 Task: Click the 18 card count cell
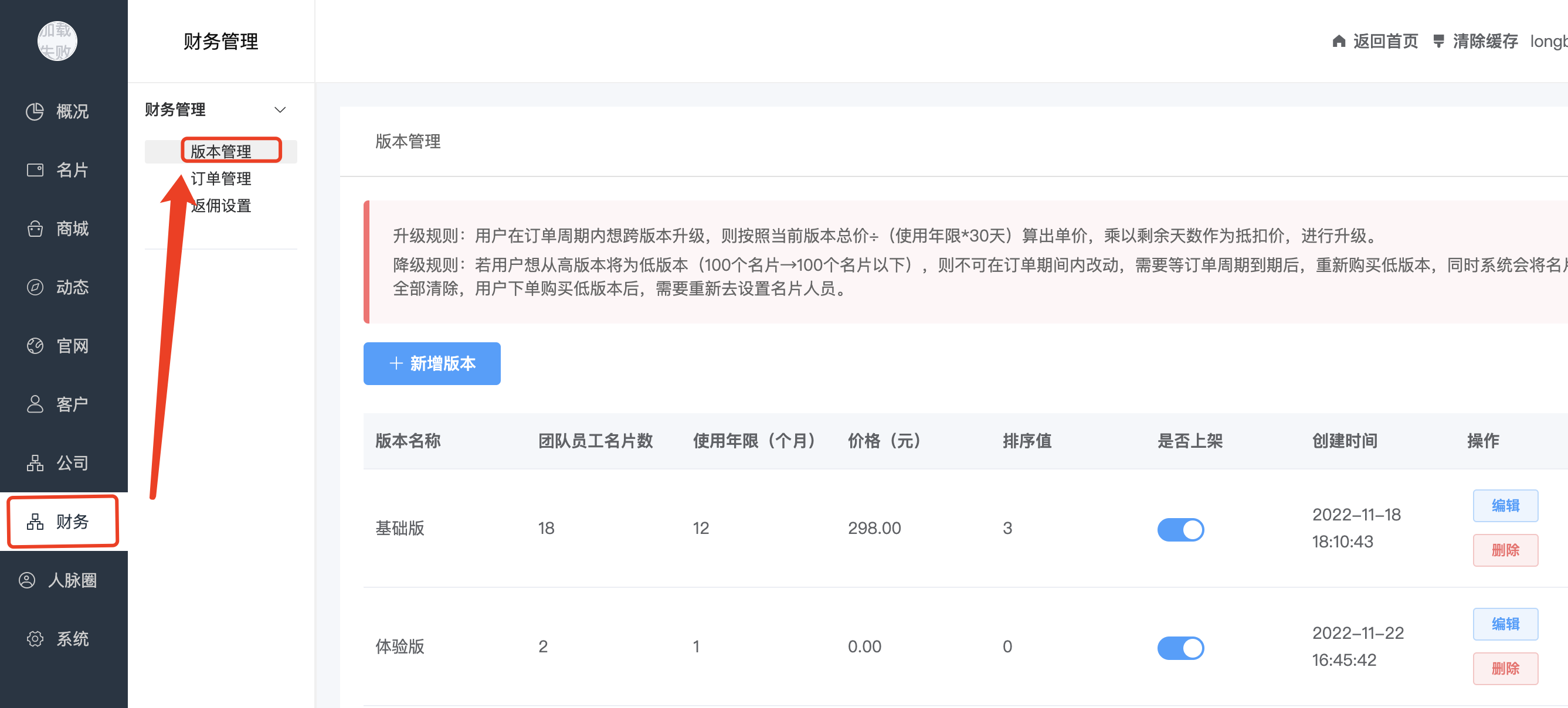[x=546, y=528]
